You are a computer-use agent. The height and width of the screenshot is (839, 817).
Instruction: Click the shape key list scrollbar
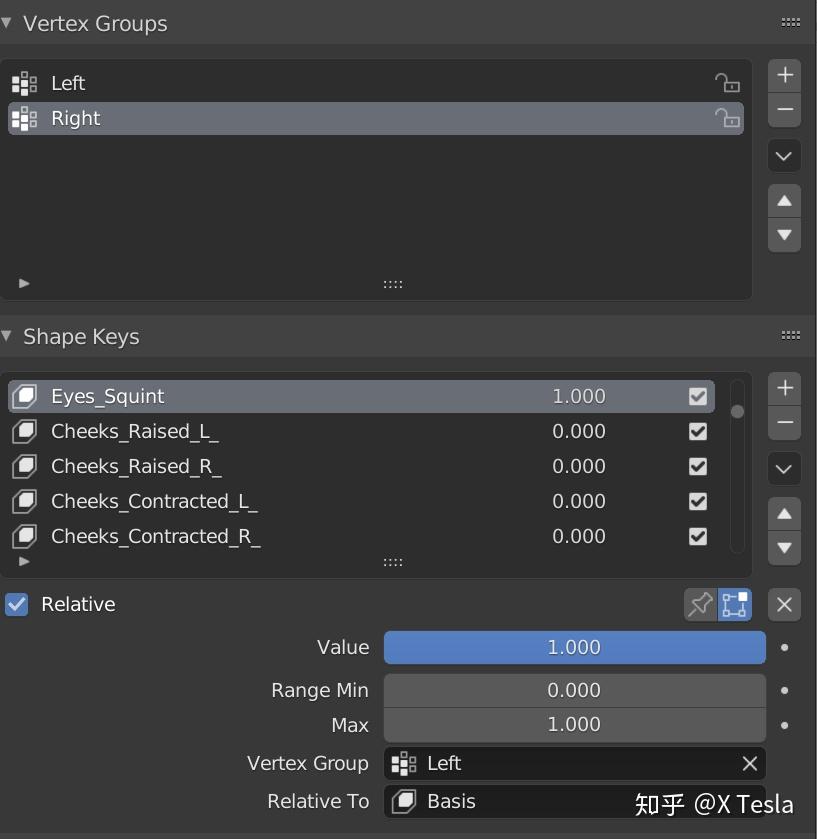click(737, 410)
